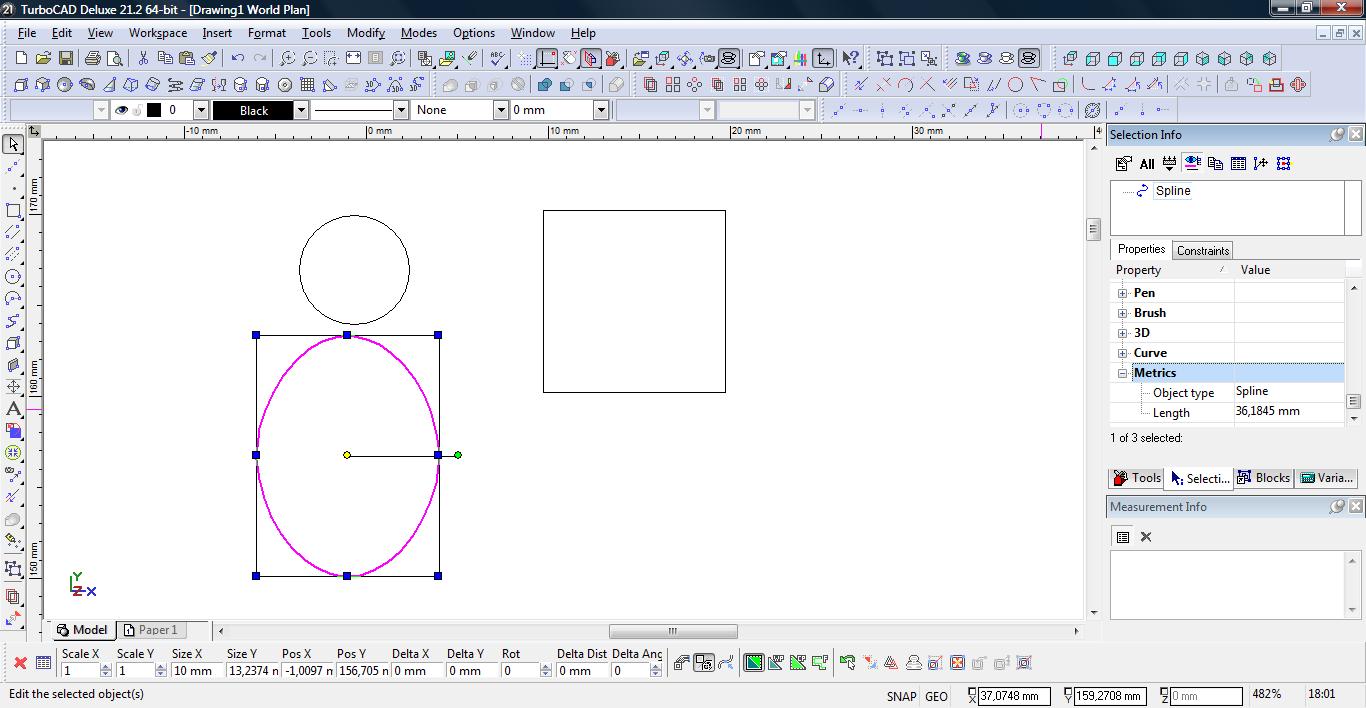Click the red cancel X in inspector bar

(19, 663)
